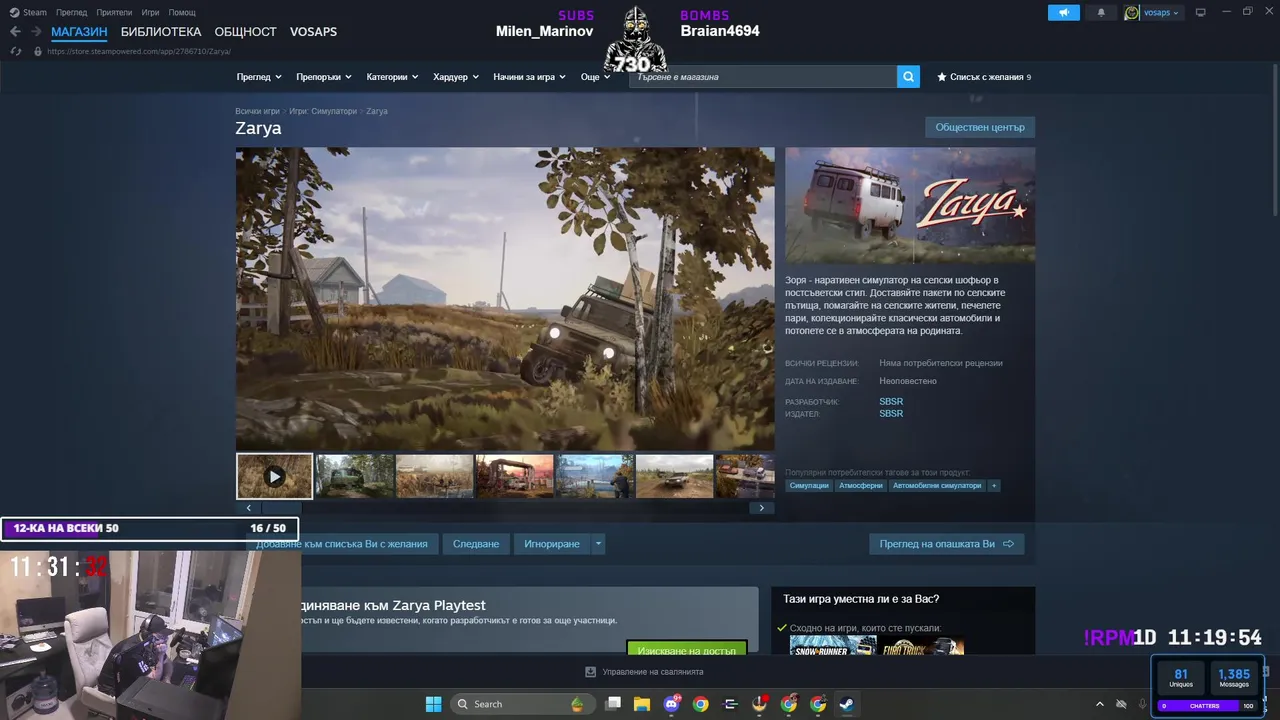Viewport: 1280px width, 720px height.
Task: Select the Автомобилни симулатори tag
Action: tap(937, 485)
